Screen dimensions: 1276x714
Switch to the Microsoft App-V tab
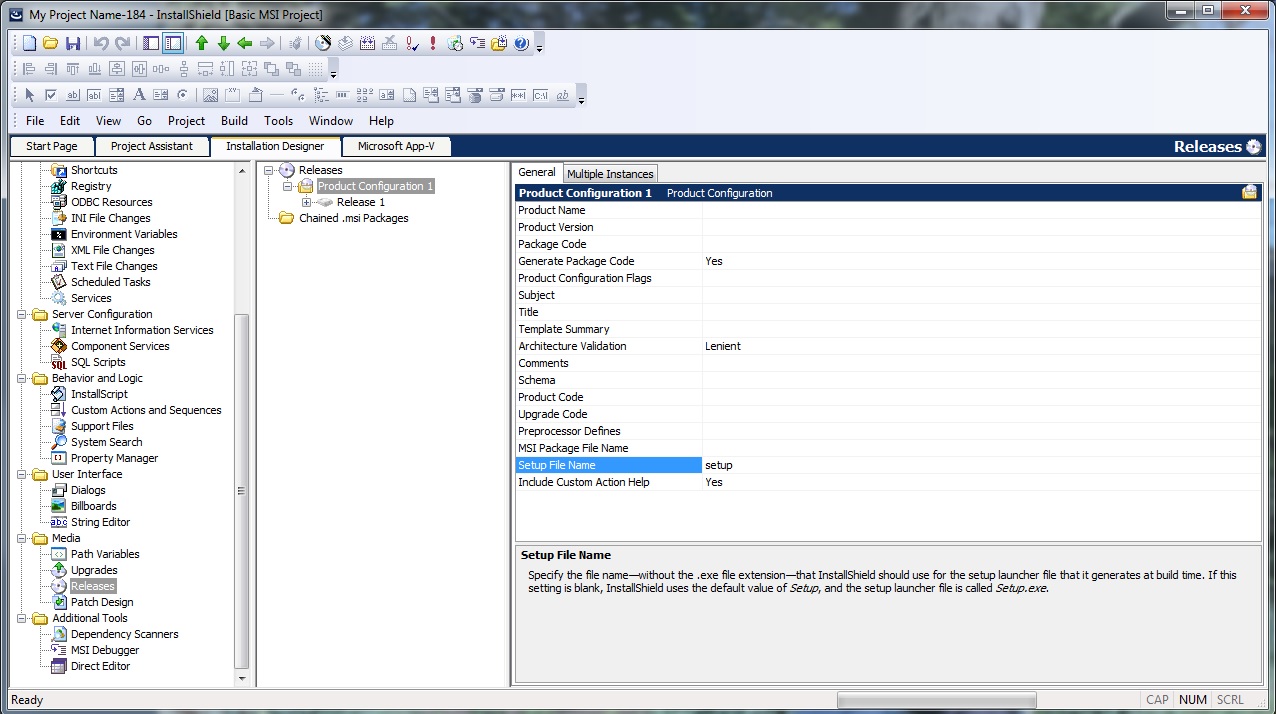click(x=396, y=146)
